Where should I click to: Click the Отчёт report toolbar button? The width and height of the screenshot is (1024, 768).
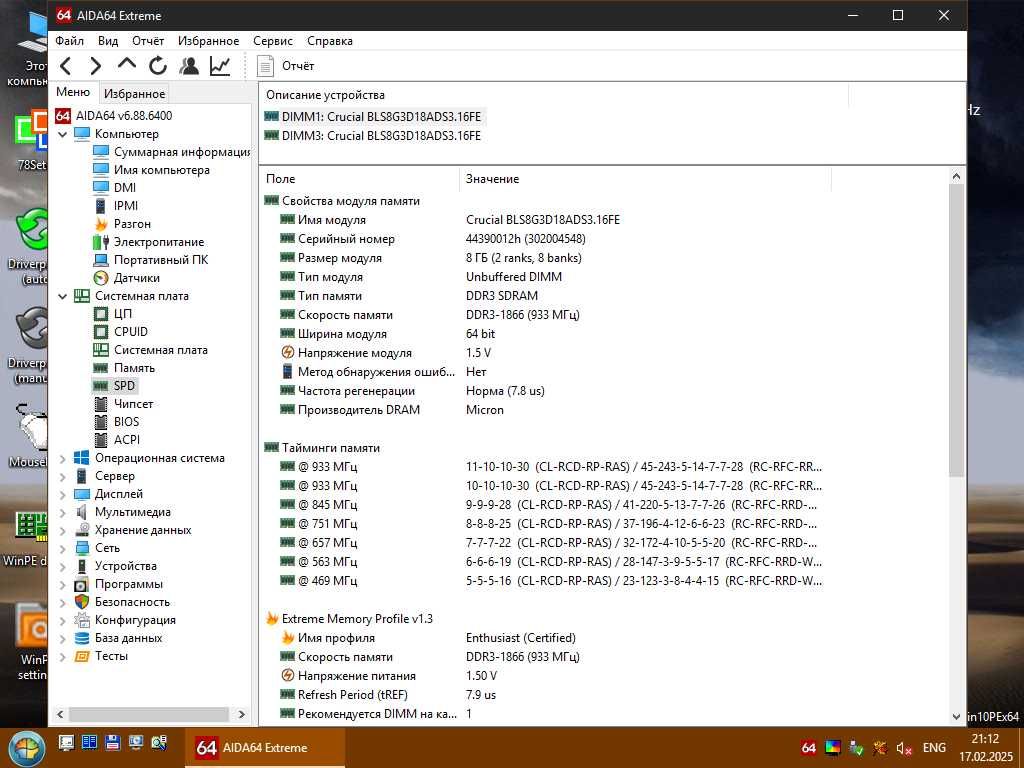[285, 66]
